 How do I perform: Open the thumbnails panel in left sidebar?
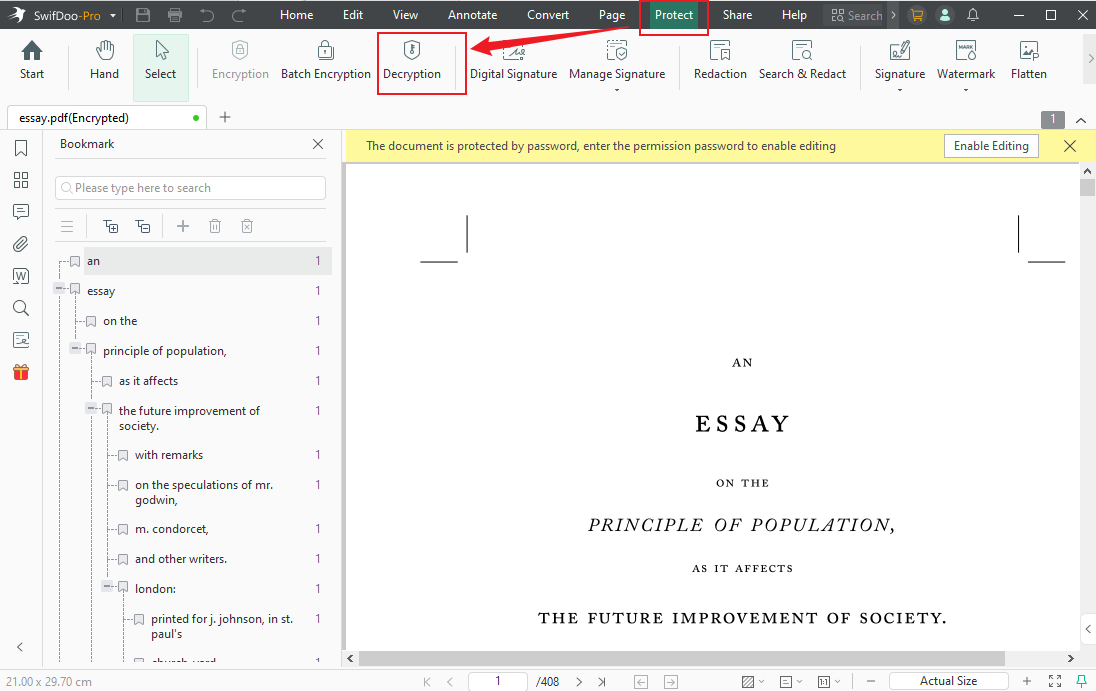tap(21, 180)
